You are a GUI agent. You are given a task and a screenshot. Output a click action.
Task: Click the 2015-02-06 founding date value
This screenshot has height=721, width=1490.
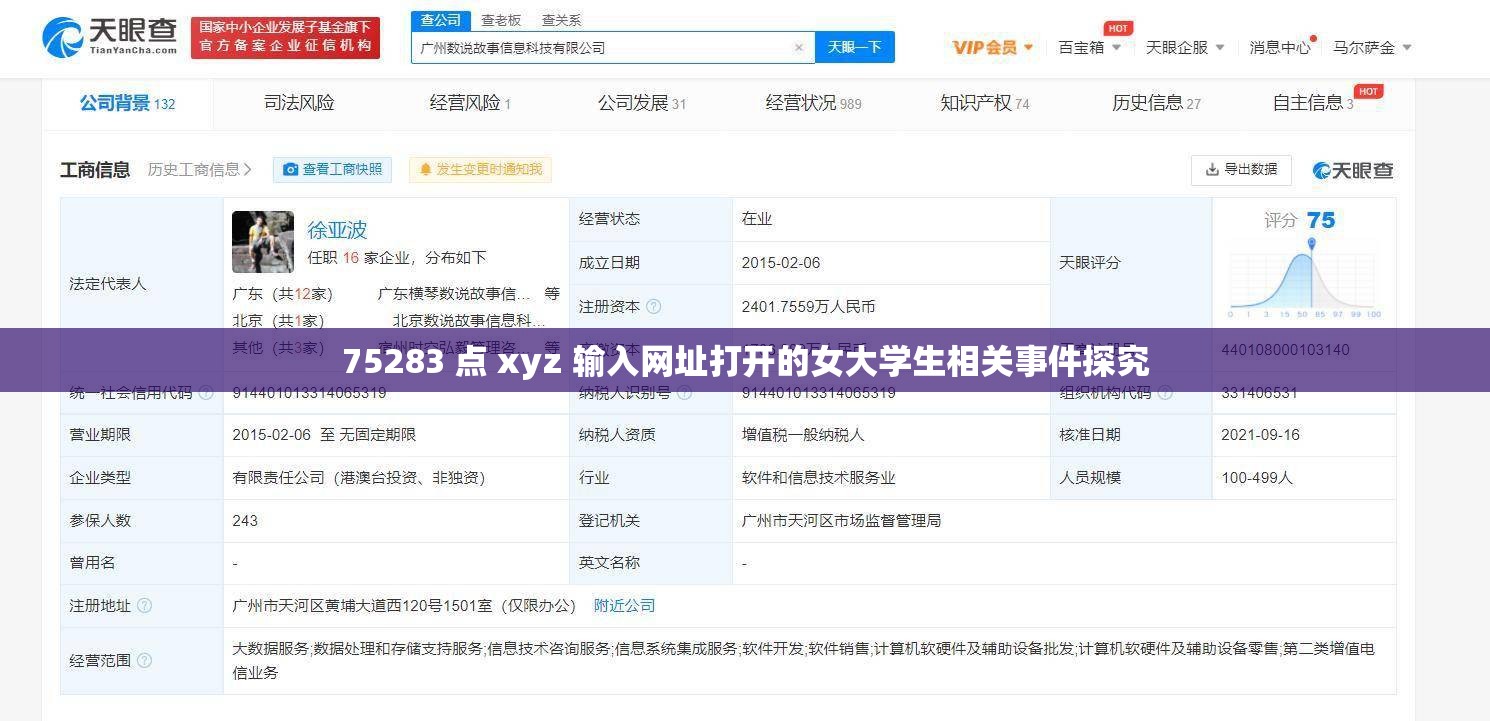[781, 263]
